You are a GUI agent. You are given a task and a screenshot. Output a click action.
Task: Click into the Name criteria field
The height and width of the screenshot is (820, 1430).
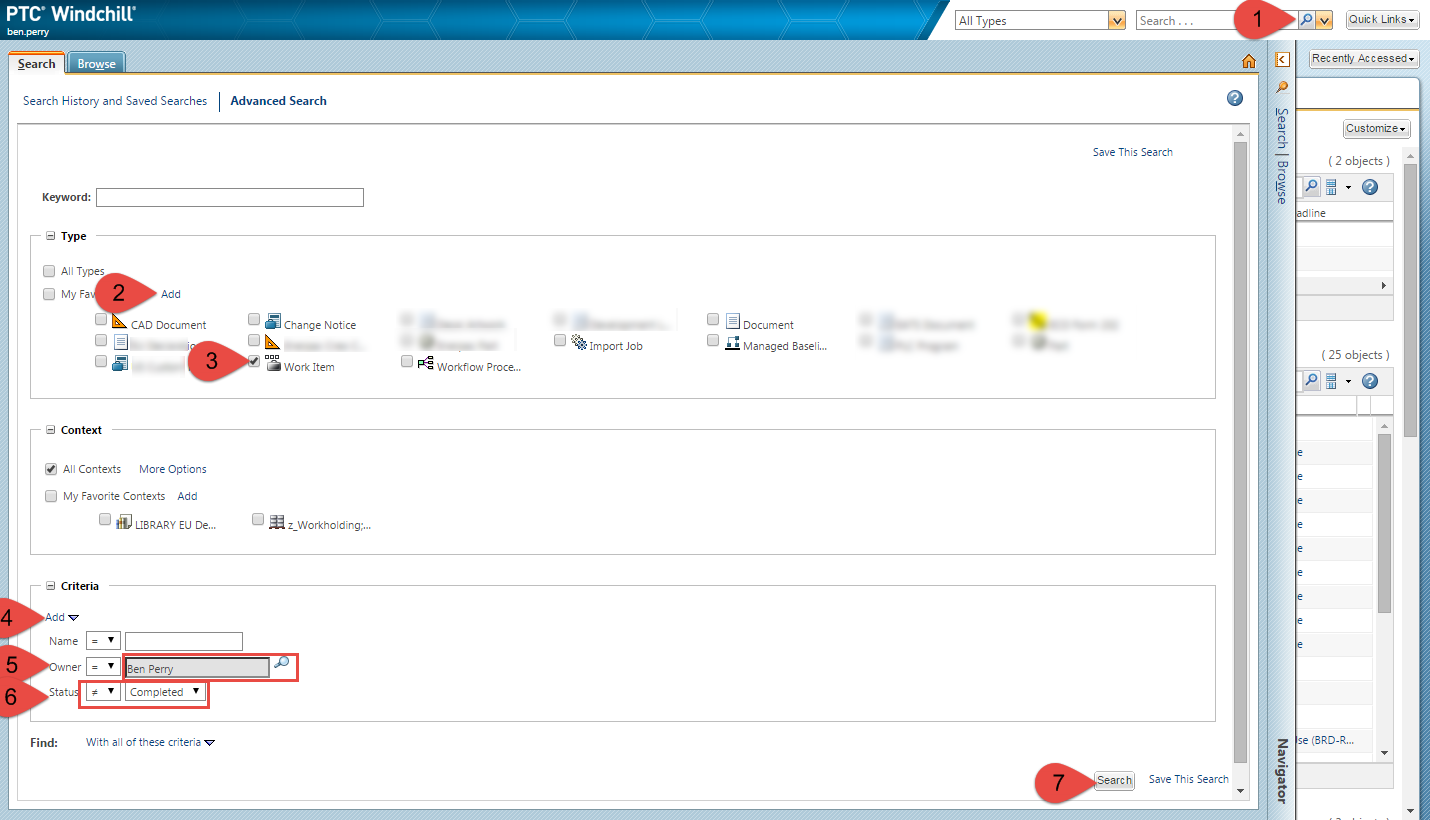(184, 641)
